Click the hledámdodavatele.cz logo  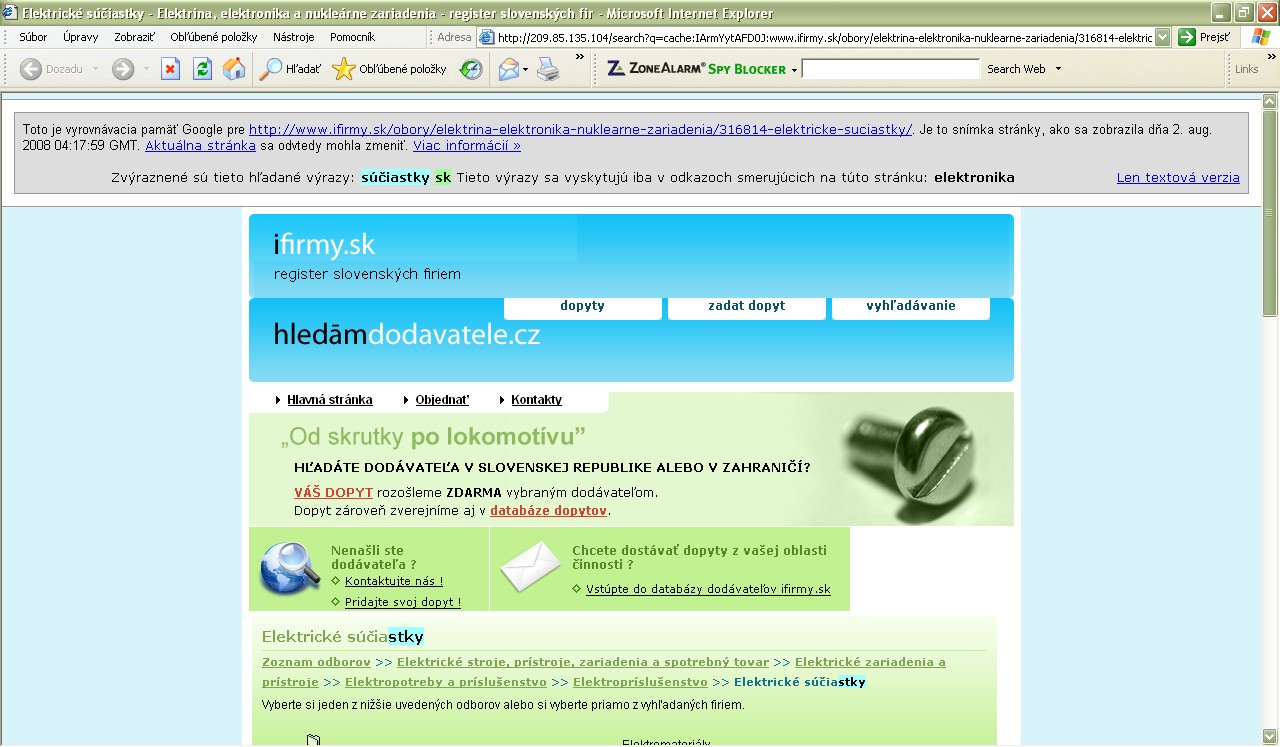pos(407,335)
